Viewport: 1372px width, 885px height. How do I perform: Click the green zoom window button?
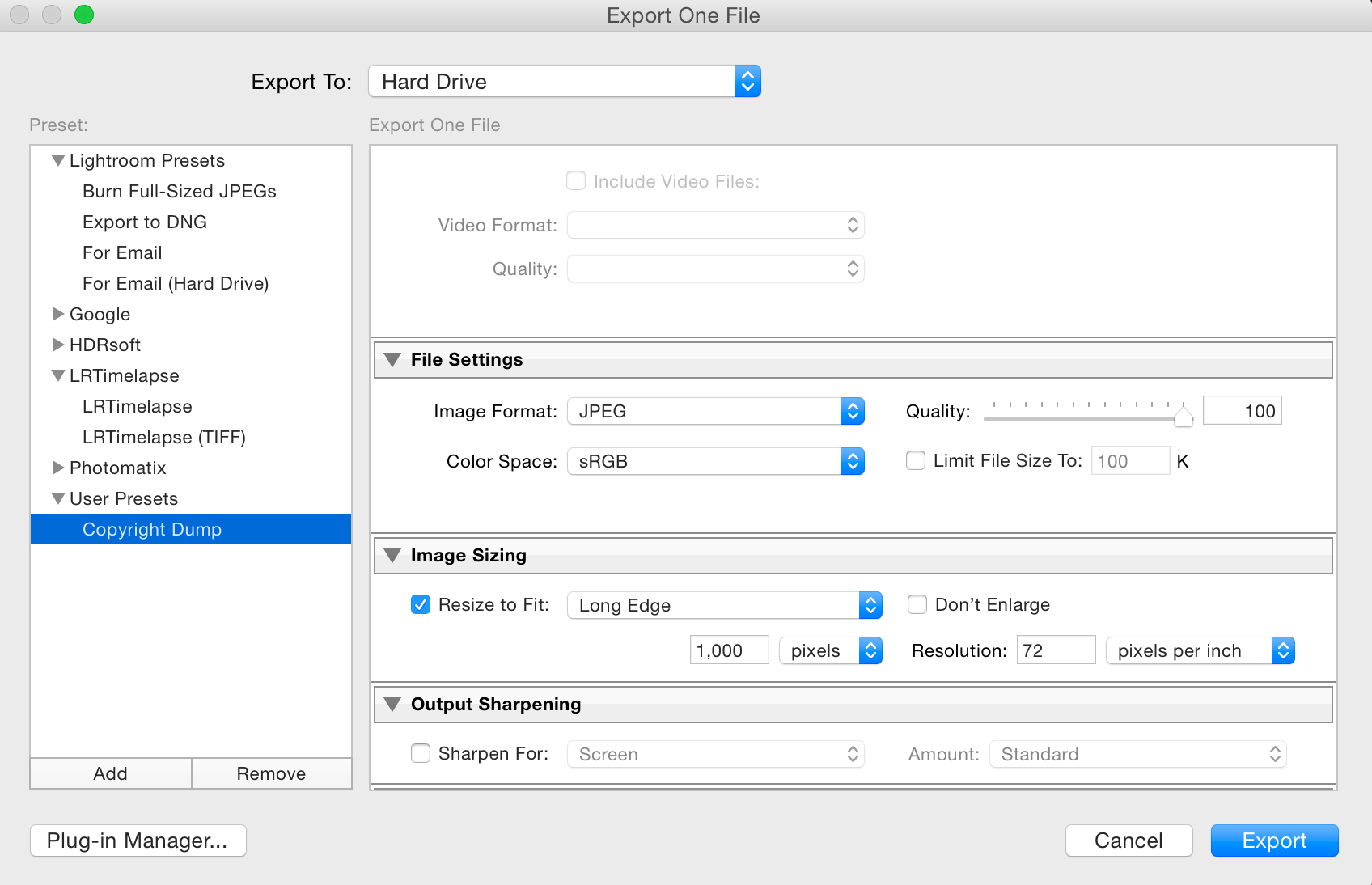(84, 15)
